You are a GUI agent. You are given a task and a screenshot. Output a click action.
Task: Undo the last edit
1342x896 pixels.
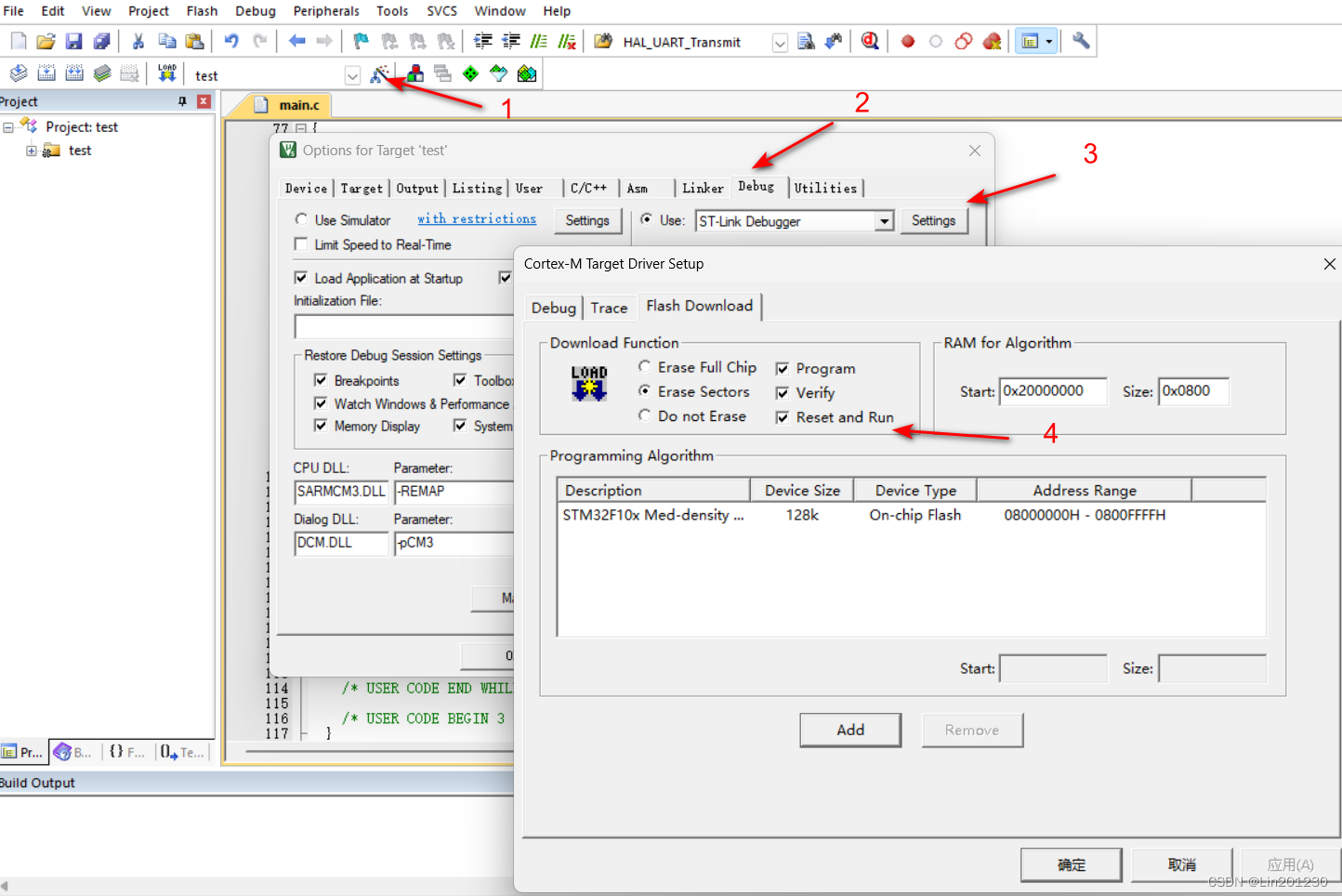click(x=231, y=41)
